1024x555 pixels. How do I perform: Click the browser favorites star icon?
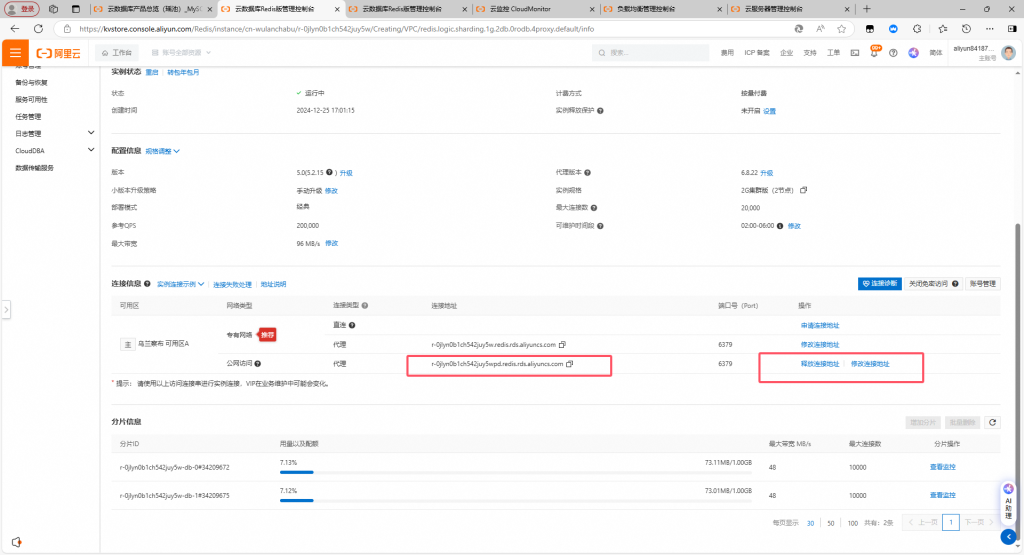[x=840, y=29]
